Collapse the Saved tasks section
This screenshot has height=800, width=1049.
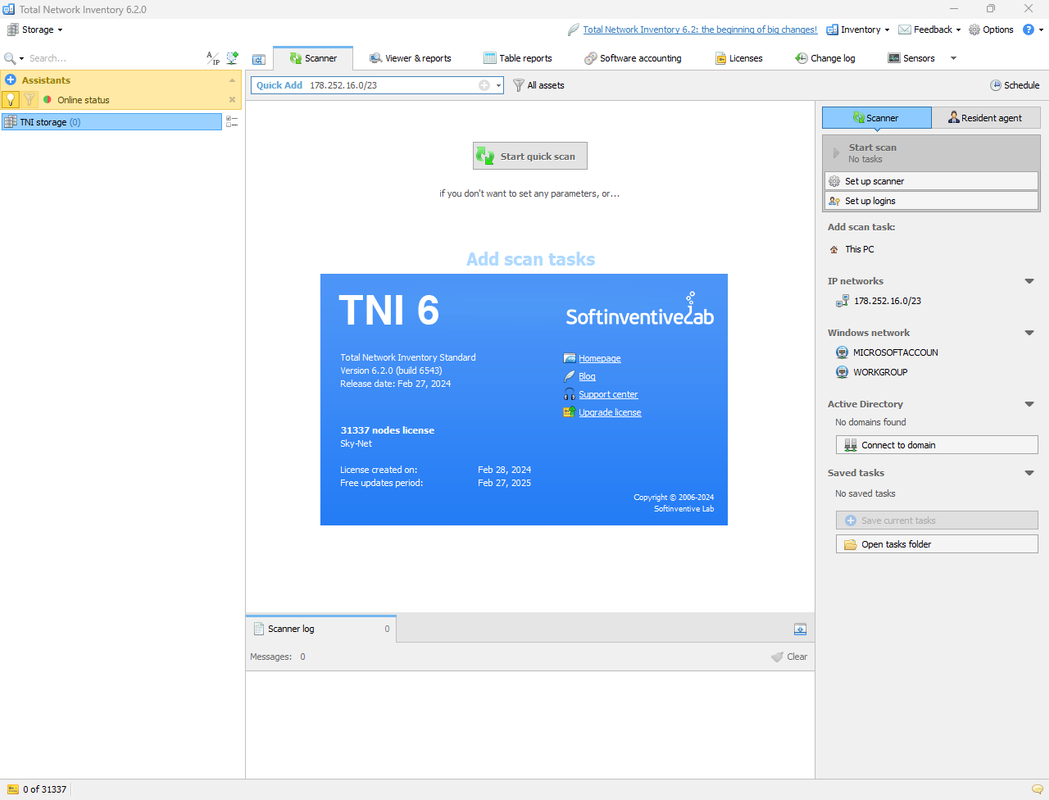coord(1029,473)
